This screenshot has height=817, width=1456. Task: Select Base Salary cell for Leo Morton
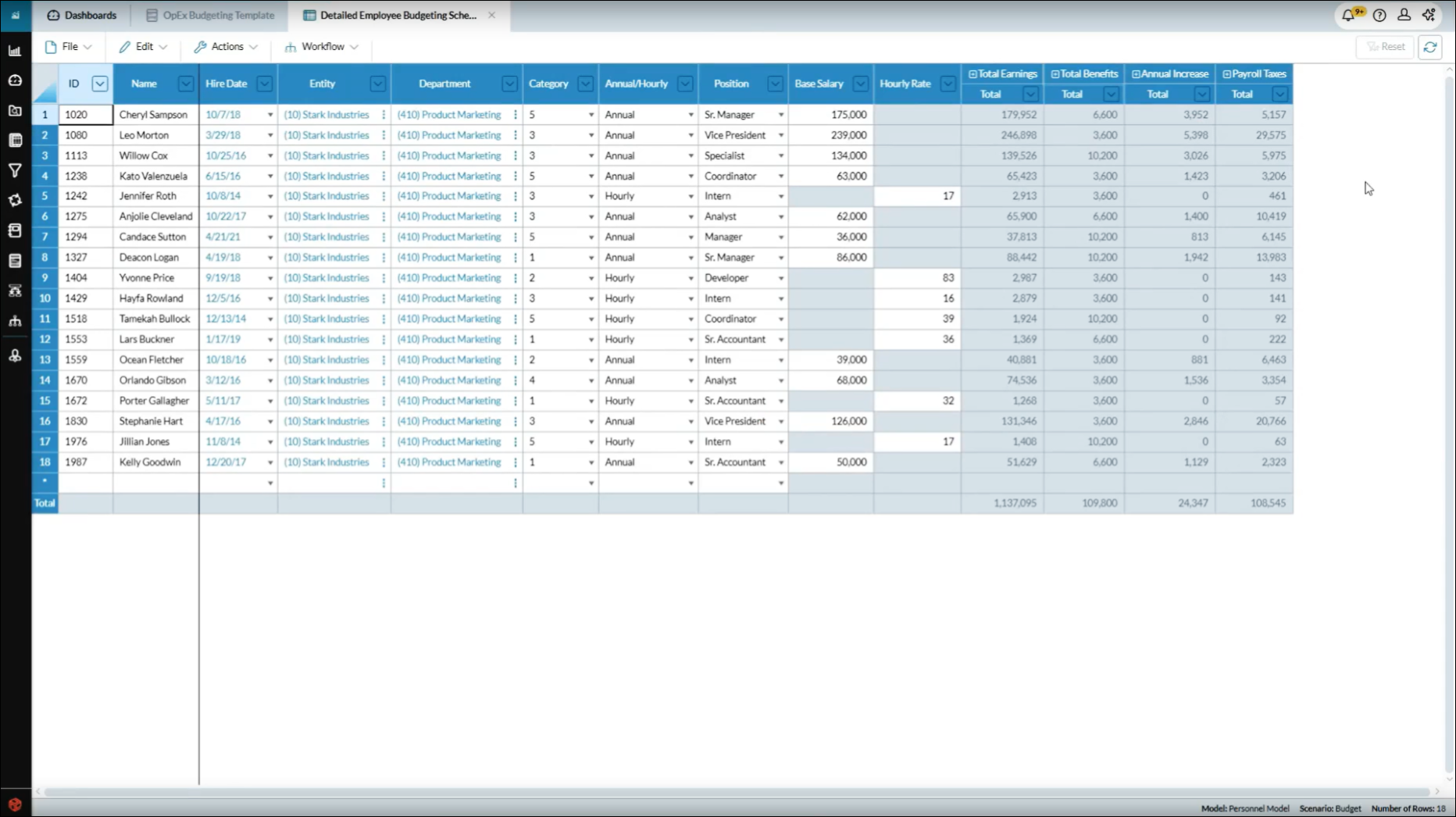coord(830,135)
